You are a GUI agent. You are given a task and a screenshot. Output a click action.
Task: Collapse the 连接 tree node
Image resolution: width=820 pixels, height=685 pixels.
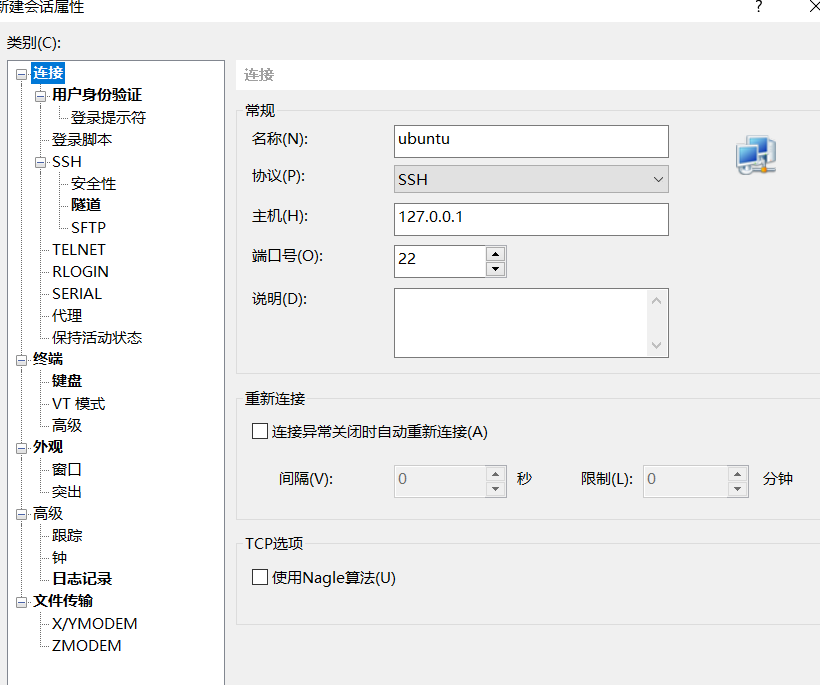21,74
